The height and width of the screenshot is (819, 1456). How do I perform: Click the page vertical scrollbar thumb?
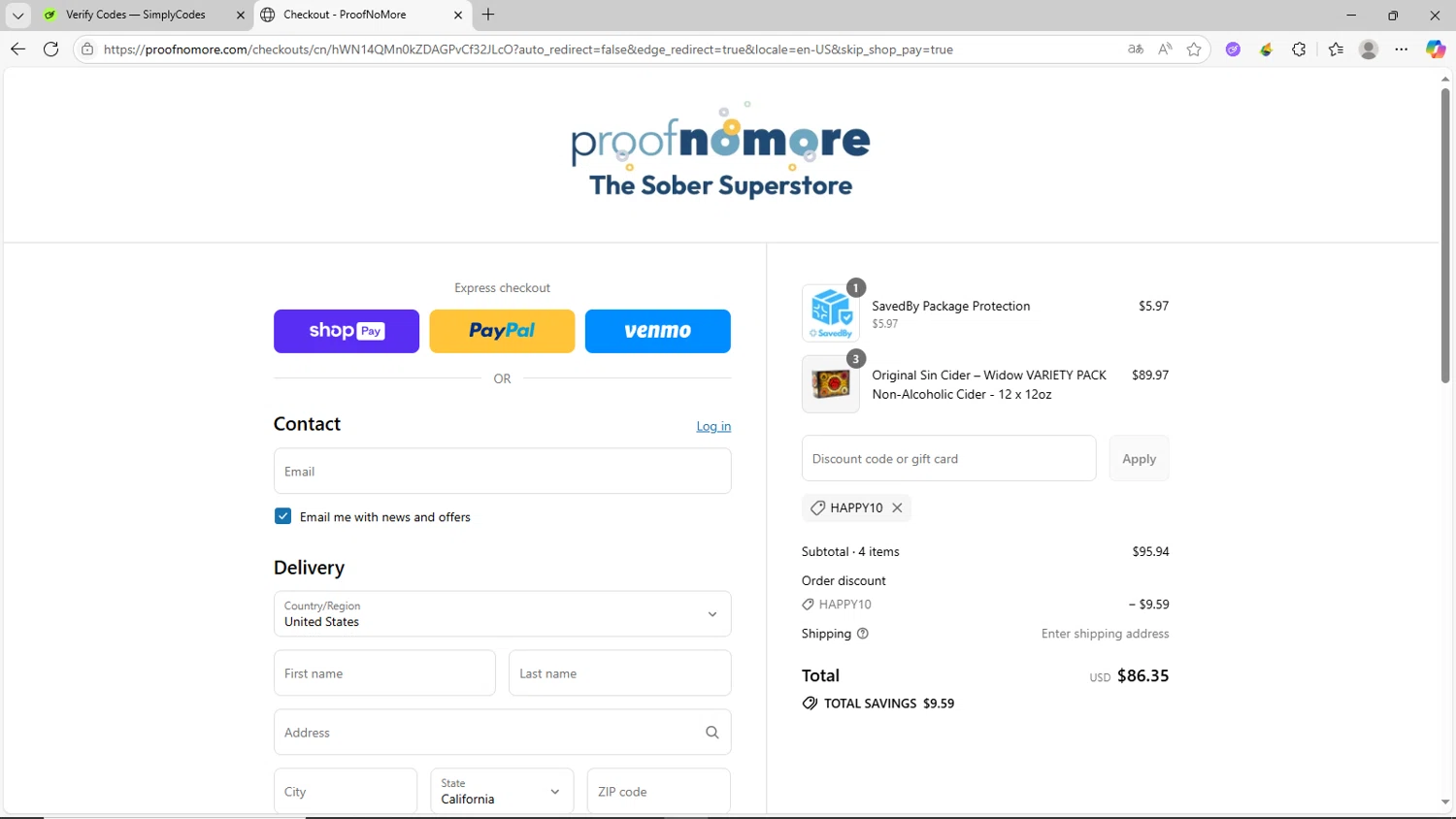(1445, 235)
